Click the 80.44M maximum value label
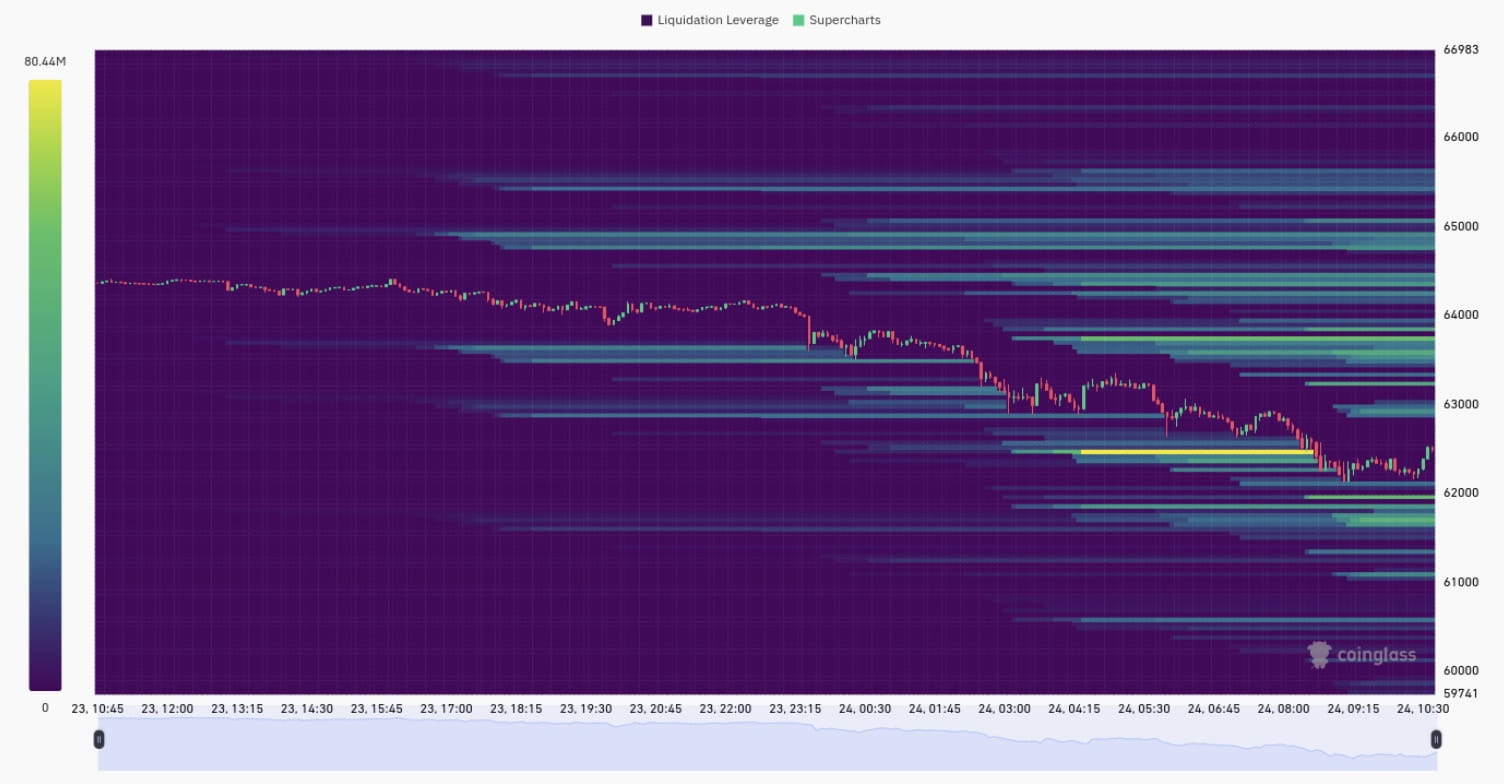1504x784 pixels. point(45,62)
